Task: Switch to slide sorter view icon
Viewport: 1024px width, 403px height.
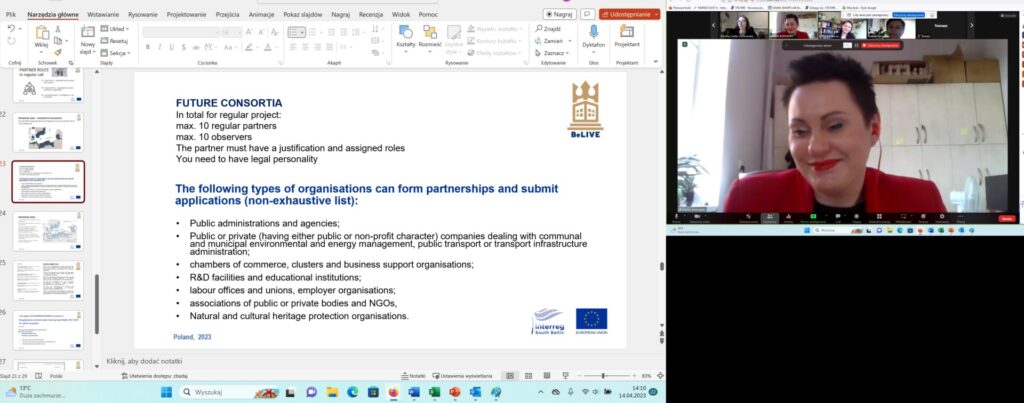Action: (528, 376)
